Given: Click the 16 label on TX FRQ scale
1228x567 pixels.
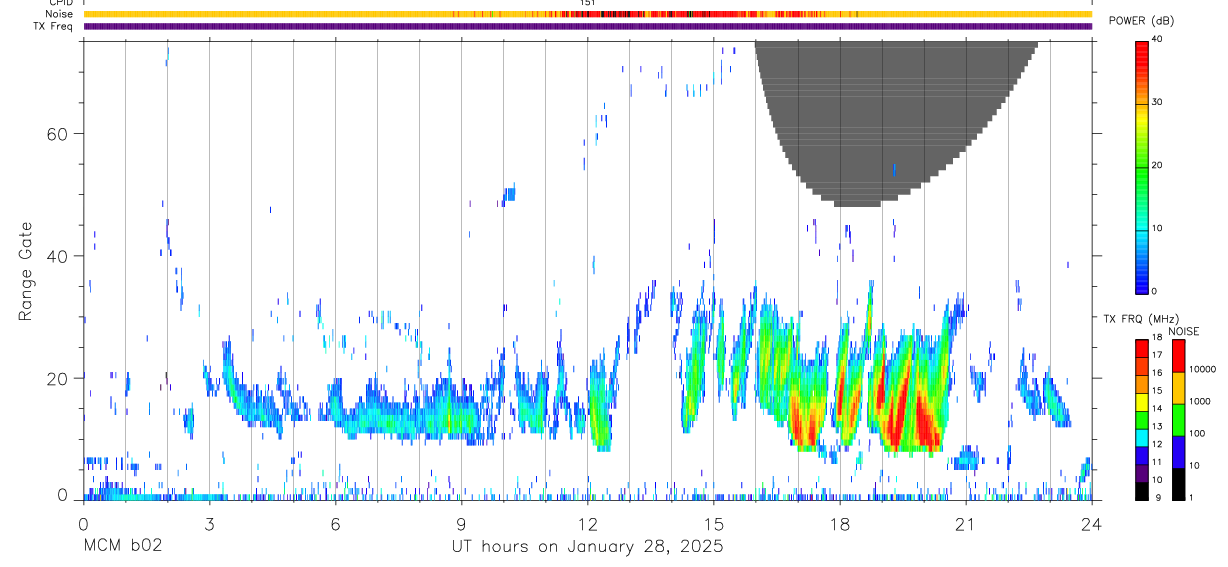Looking at the screenshot, I should tap(1157, 372).
